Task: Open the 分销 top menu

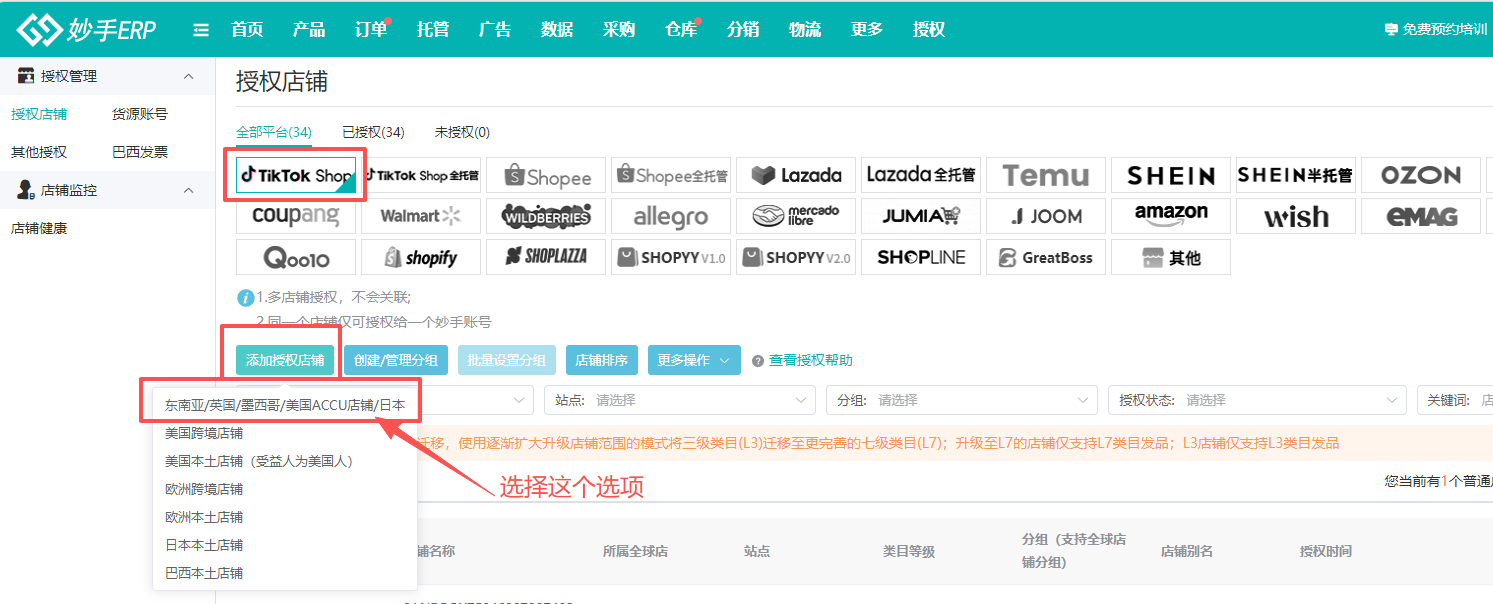Action: point(743,29)
